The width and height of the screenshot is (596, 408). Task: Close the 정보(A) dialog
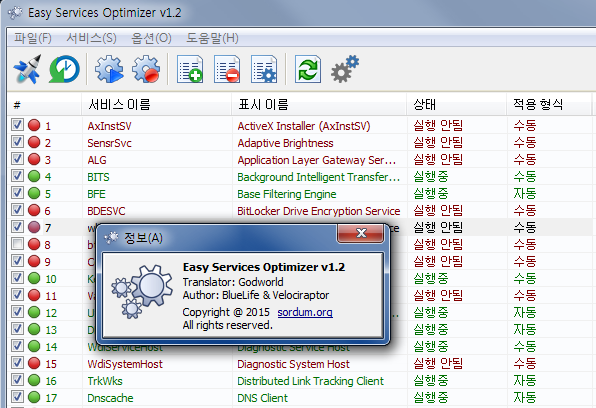coord(361,233)
